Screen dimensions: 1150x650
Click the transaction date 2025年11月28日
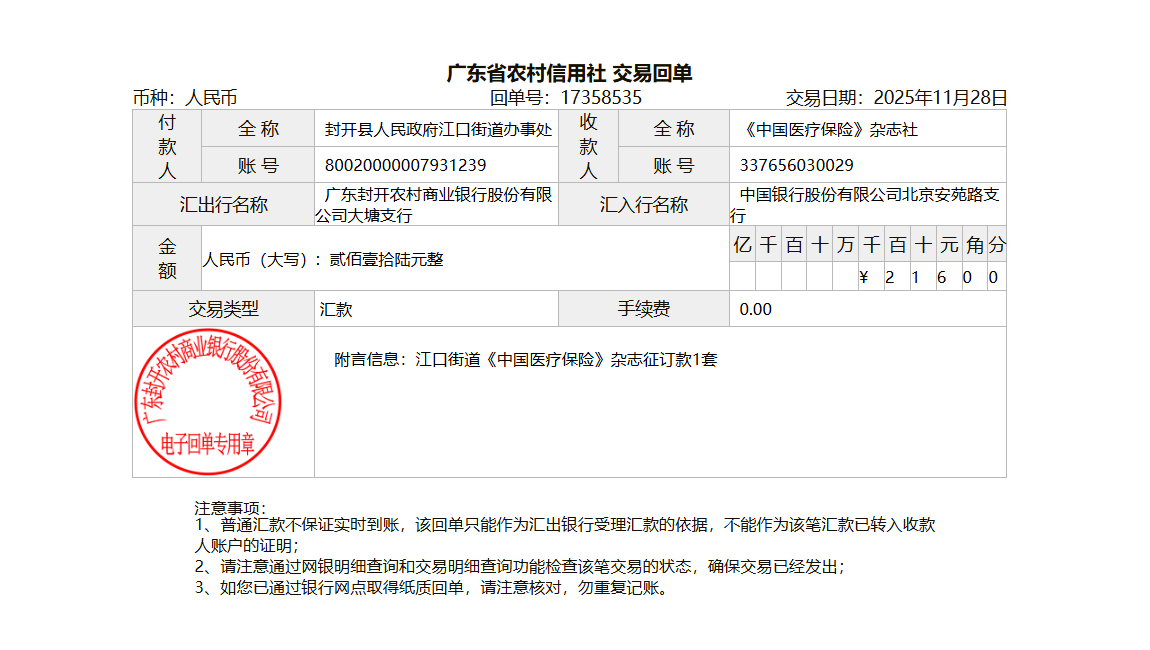click(940, 98)
